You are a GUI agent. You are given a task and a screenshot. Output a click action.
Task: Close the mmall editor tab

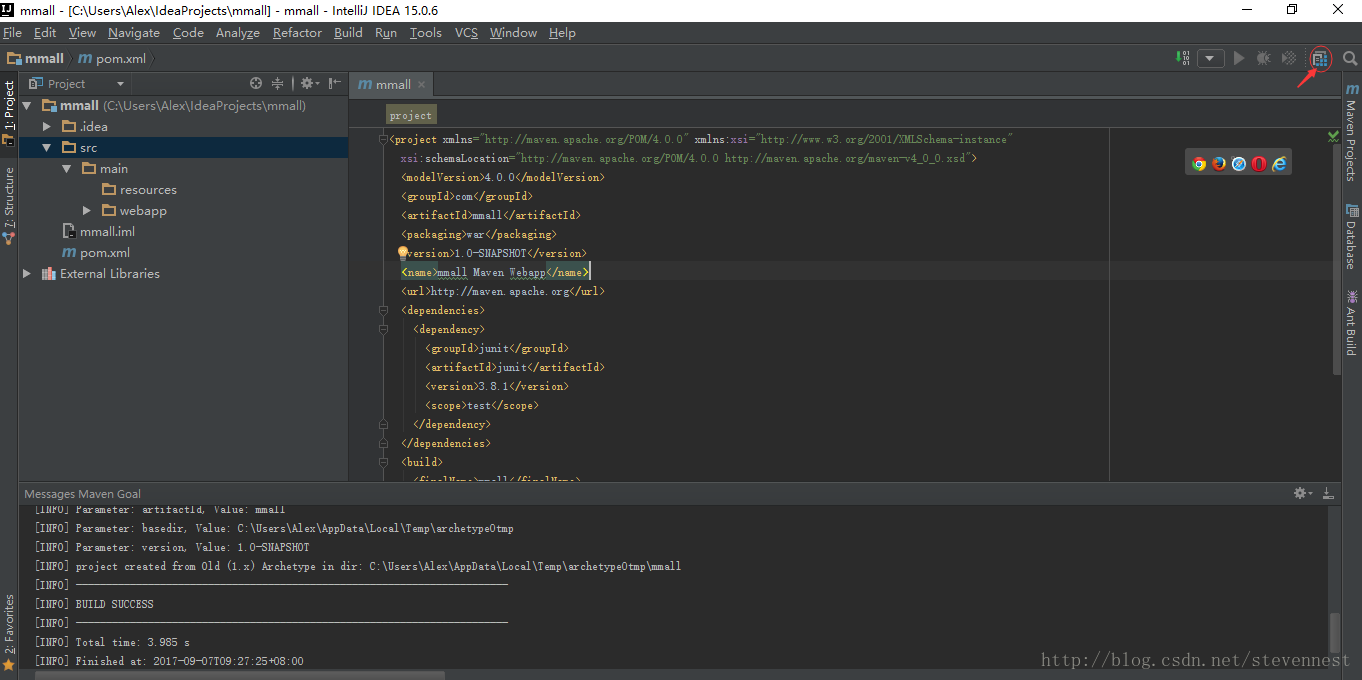pyautogui.click(x=422, y=85)
